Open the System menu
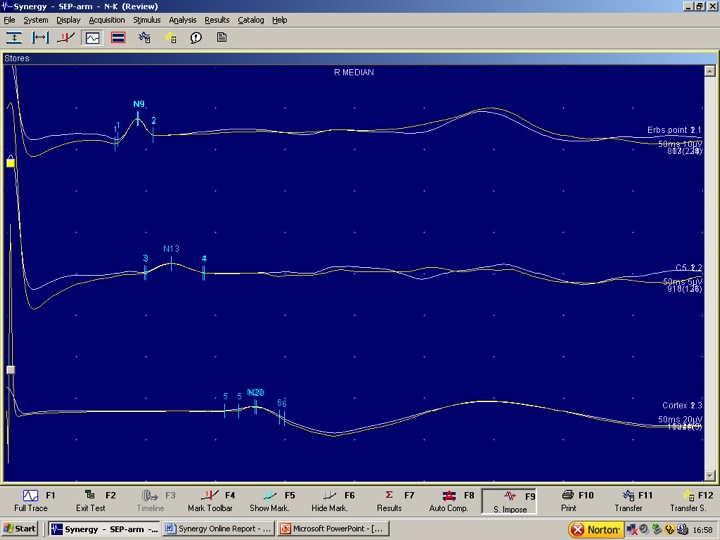720x540 pixels. pos(36,20)
